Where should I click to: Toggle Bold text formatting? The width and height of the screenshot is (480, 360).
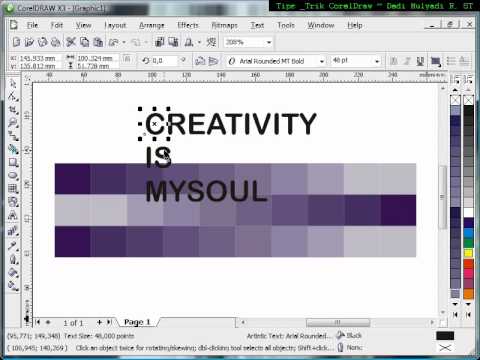pos(394,61)
